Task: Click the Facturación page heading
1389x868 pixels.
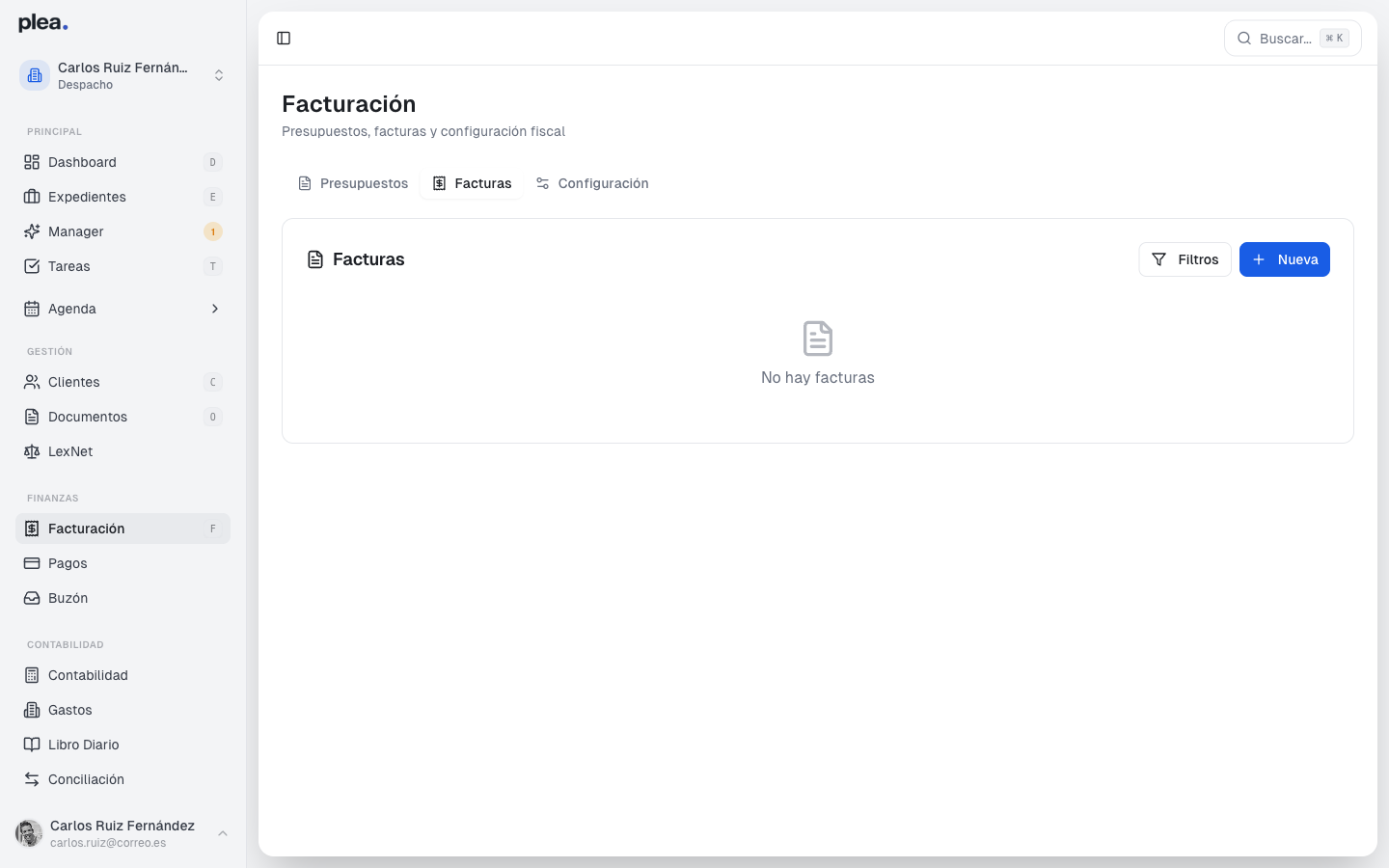Action: point(349,104)
